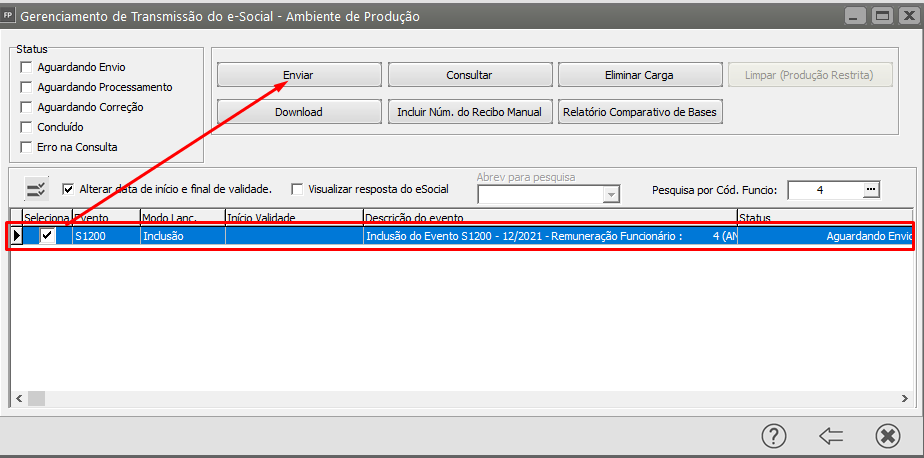The height and width of the screenshot is (458, 924).
Task: Enable the Aguardando Envio status checkbox
Action: pos(26,67)
